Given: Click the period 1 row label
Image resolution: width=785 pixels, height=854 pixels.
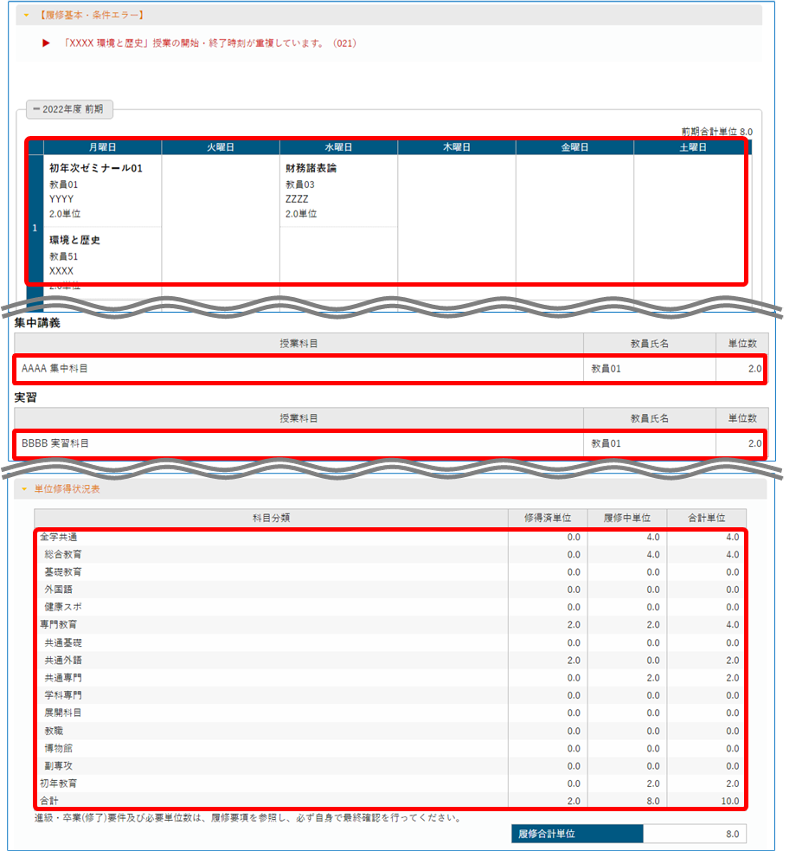Looking at the screenshot, I should 35,228.
